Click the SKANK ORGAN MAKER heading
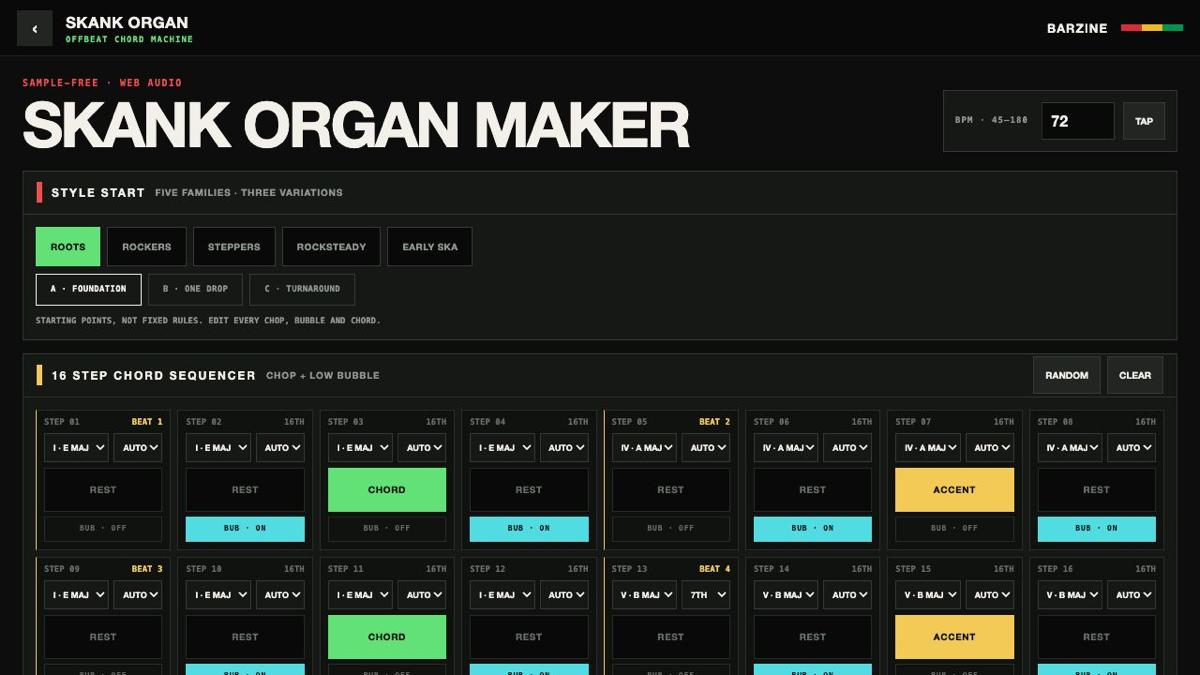1200x675 pixels. (356, 126)
